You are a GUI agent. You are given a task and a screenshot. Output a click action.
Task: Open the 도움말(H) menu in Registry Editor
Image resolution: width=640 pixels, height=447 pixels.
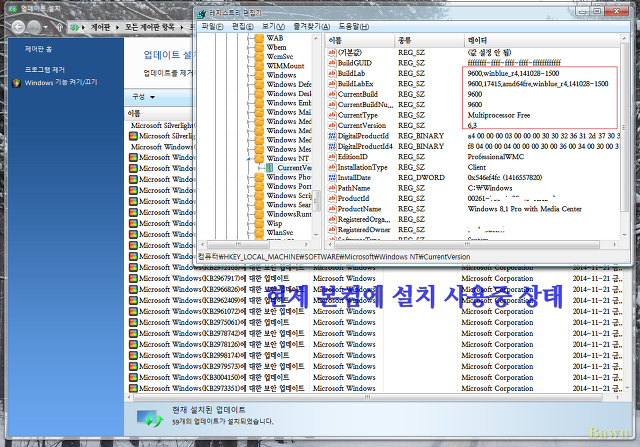(x=353, y=27)
